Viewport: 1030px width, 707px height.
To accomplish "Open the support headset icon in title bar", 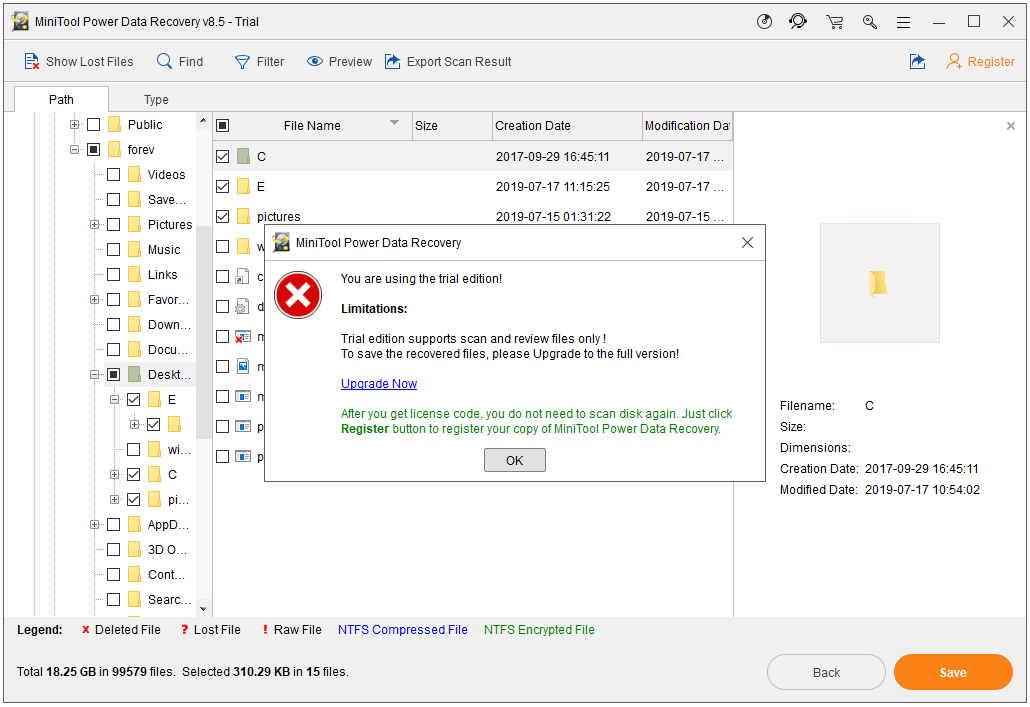I will [798, 22].
